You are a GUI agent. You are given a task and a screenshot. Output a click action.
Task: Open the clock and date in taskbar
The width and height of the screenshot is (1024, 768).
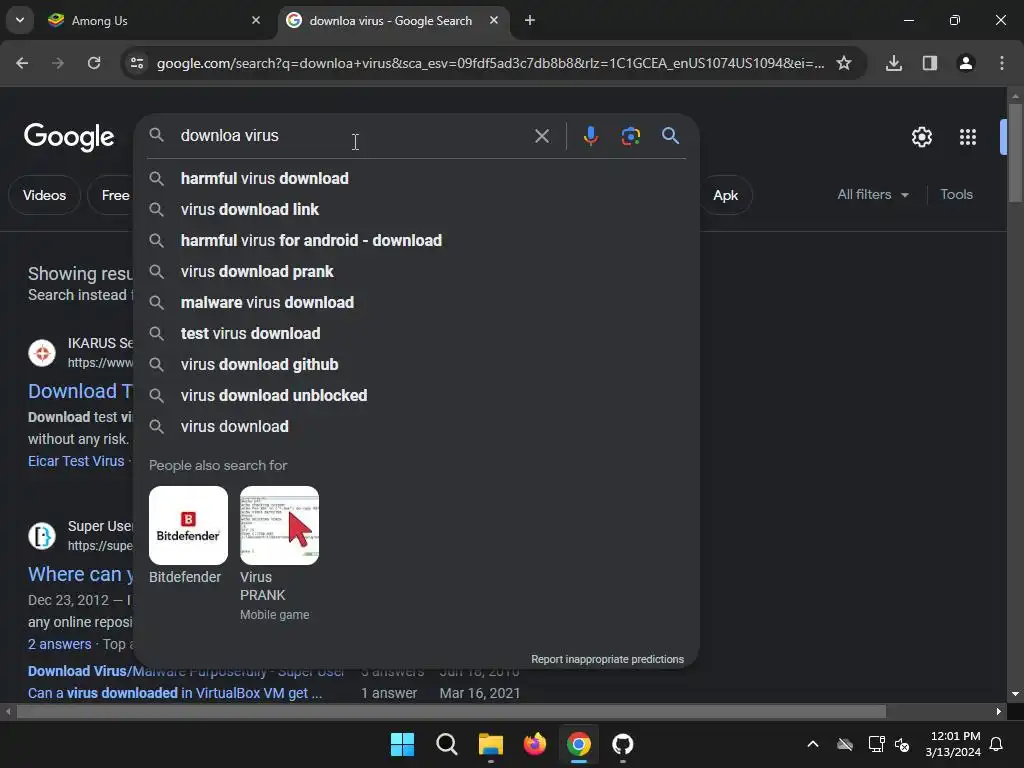[953, 744]
